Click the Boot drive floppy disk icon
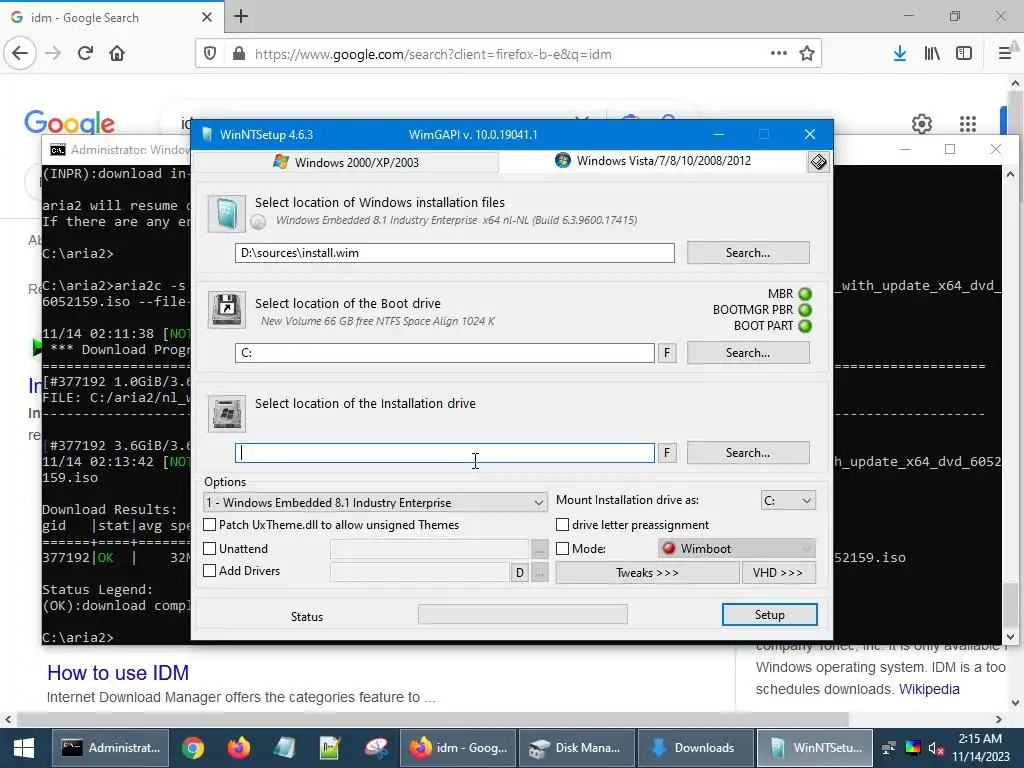This screenshot has height=768, width=1024. click(227, 309)
